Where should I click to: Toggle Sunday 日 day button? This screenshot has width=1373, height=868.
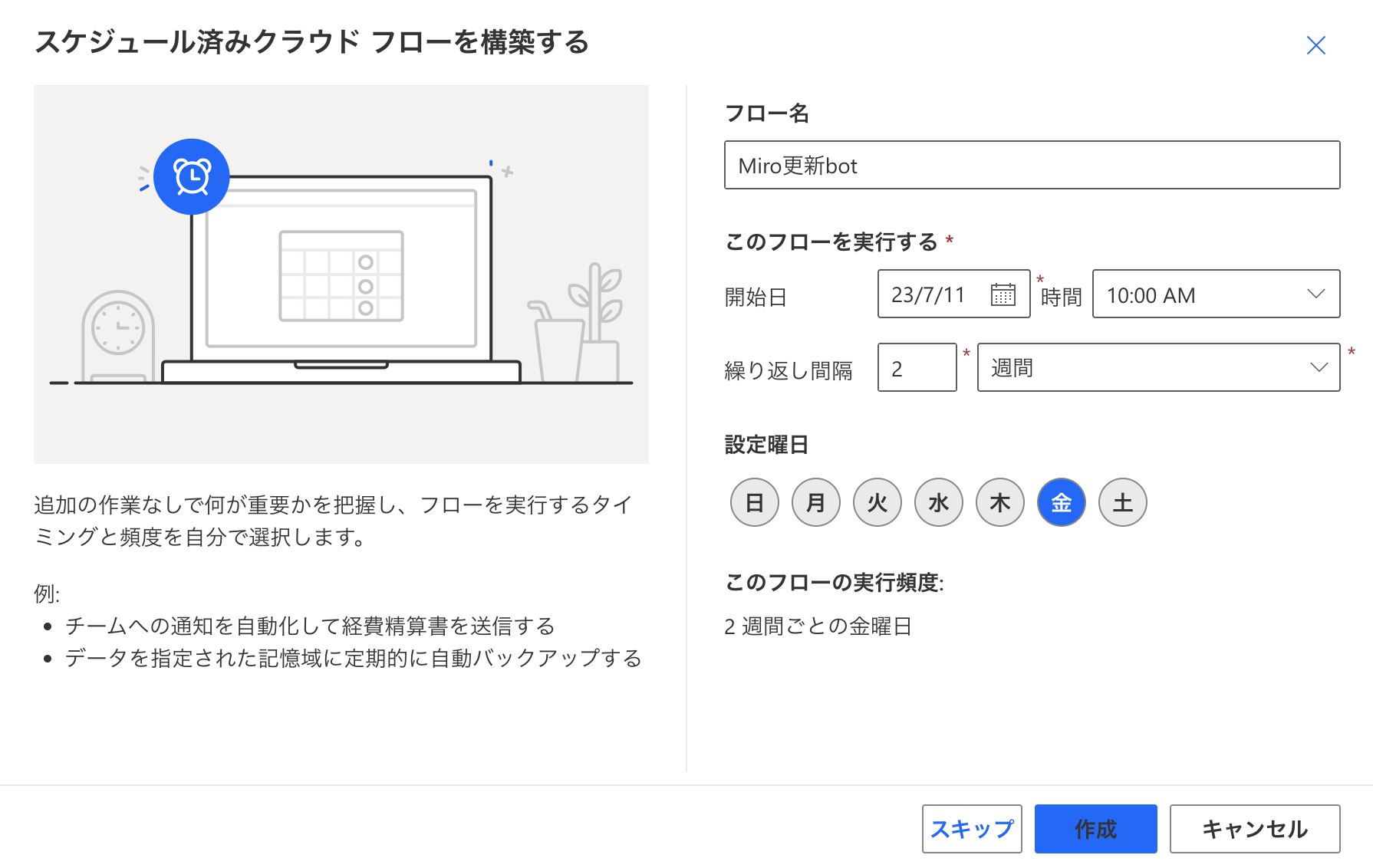coord(755,502)
